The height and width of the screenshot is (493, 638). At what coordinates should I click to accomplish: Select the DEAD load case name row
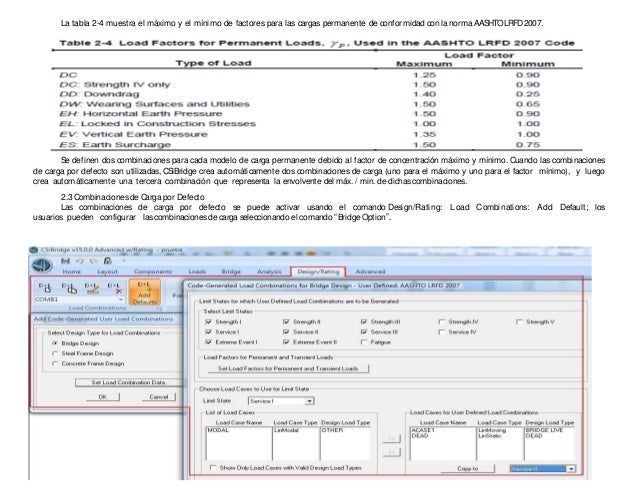click(420, 436)
